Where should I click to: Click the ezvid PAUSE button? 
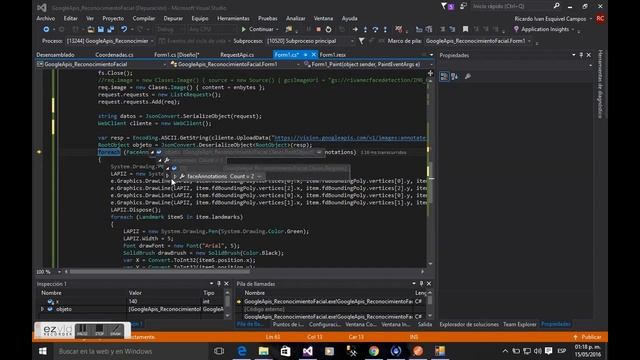82,331
